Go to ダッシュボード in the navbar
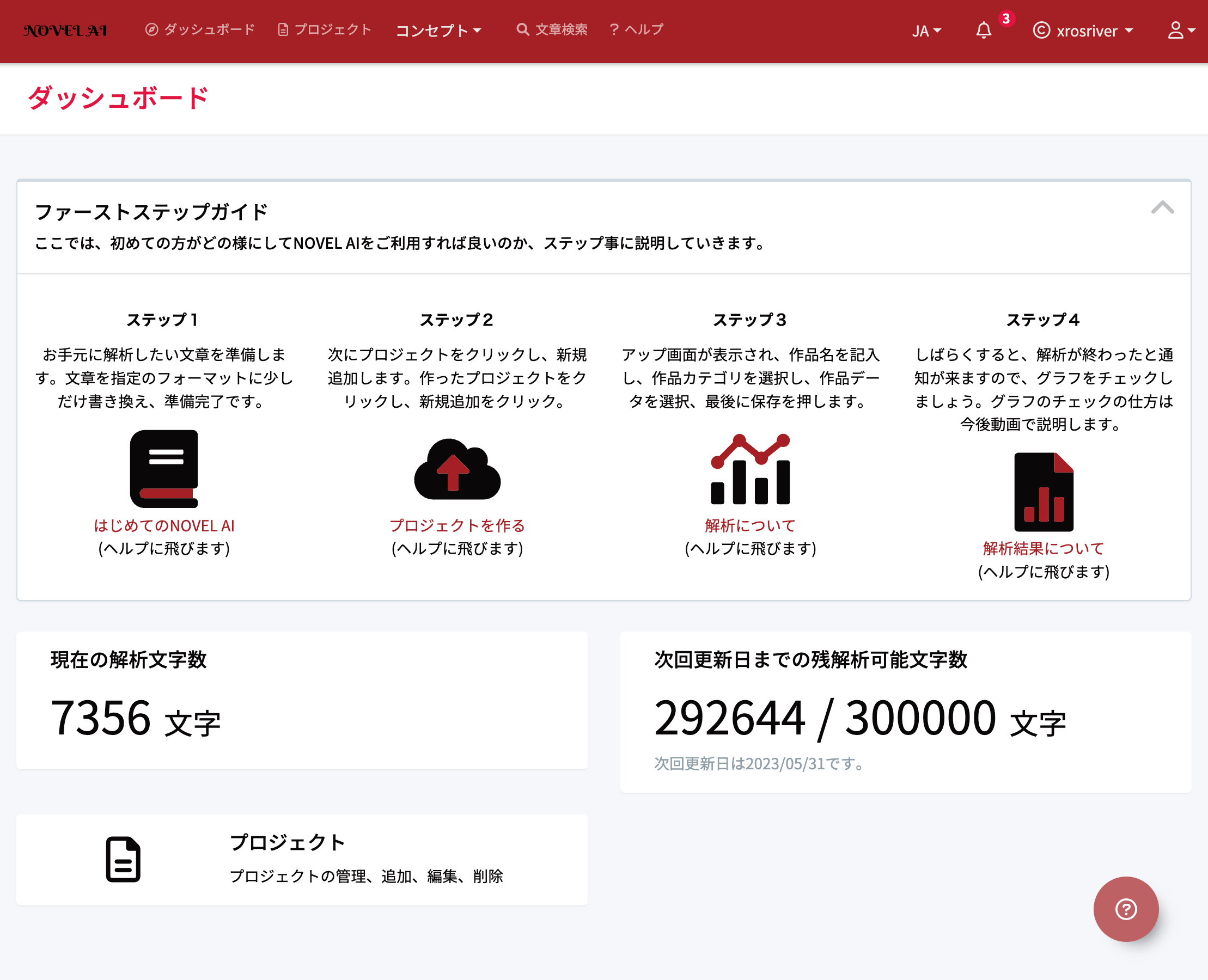This screenshot has height=980, width=1208. coord(200,29)
